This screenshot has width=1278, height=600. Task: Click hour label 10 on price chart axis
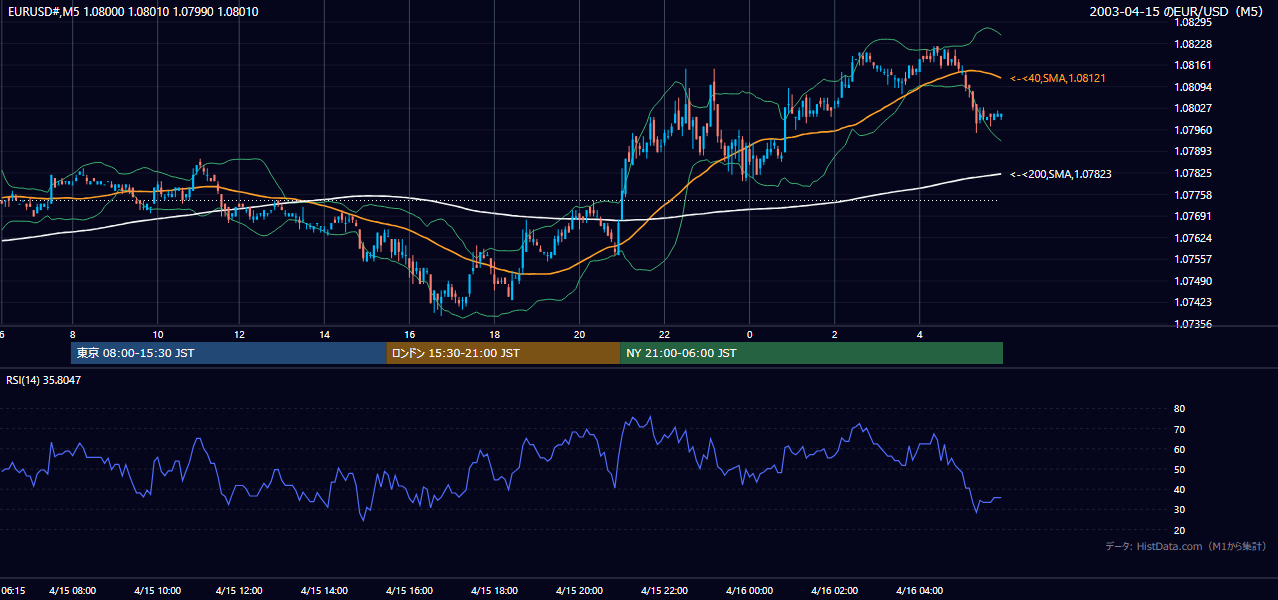[158, 333]
